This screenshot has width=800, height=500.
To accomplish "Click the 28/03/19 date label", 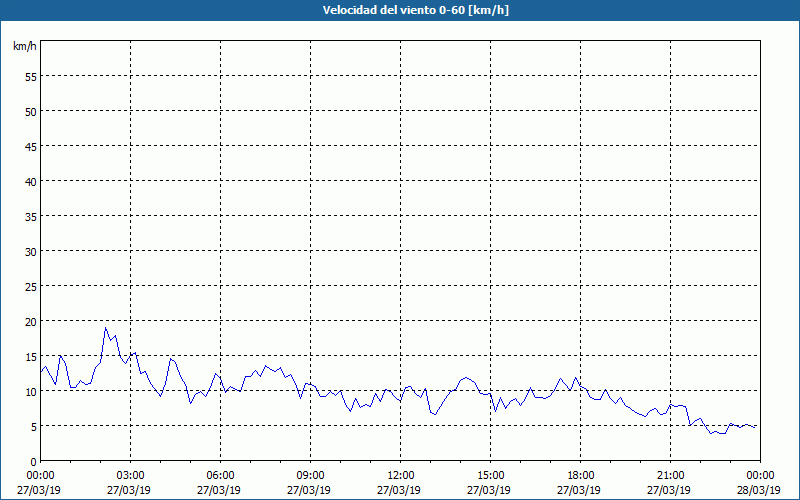I will point(759,490).
